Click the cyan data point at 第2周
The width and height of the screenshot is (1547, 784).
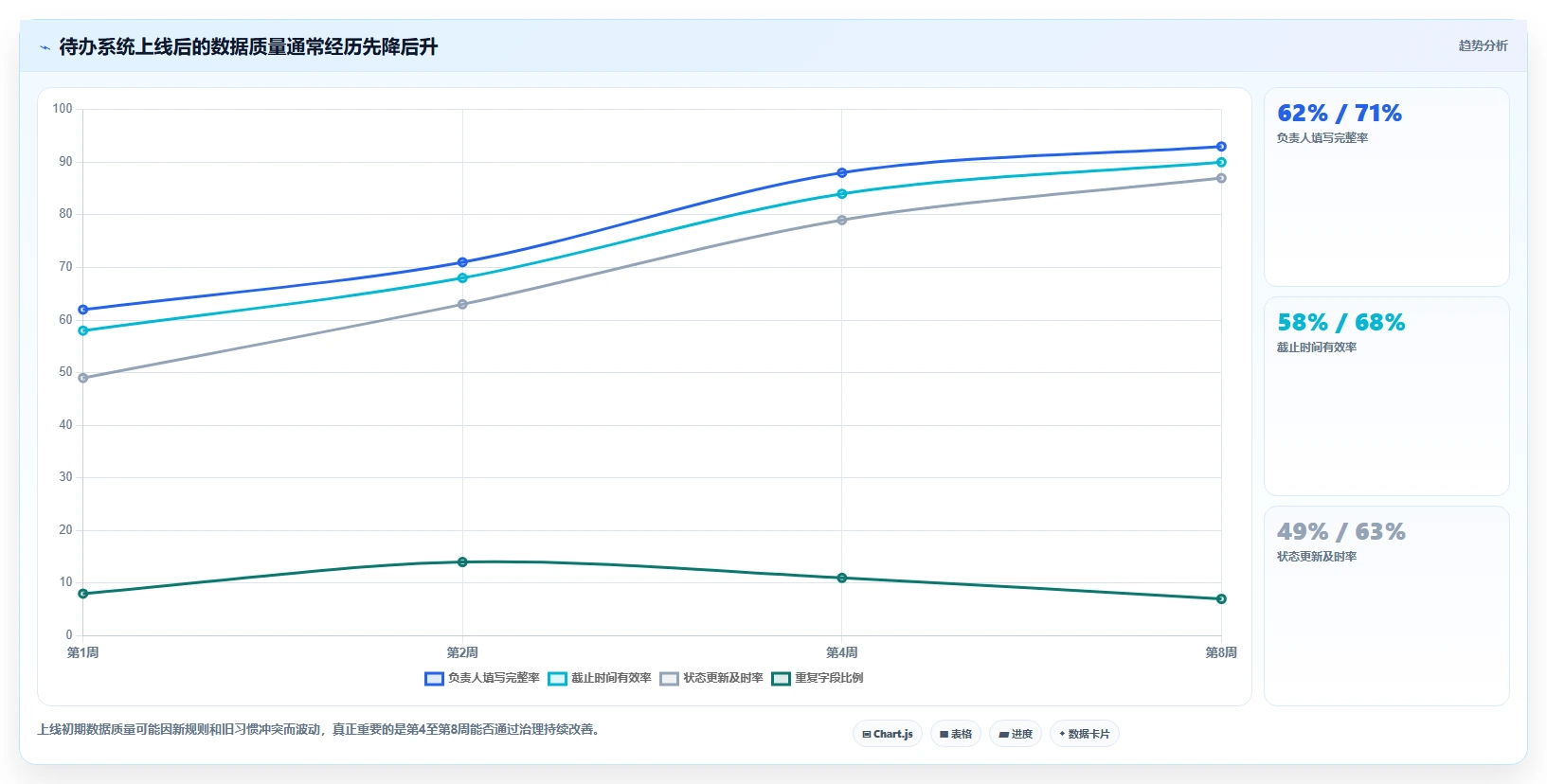462,278
